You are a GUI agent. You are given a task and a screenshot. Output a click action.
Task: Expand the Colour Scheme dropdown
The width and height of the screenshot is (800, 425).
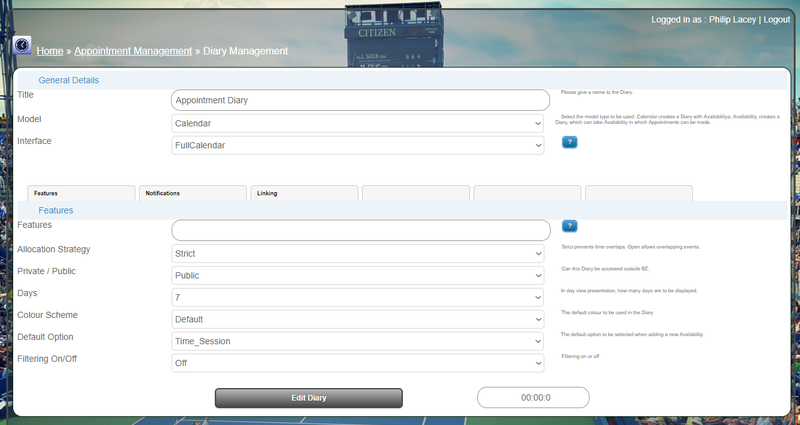[358, 319]
